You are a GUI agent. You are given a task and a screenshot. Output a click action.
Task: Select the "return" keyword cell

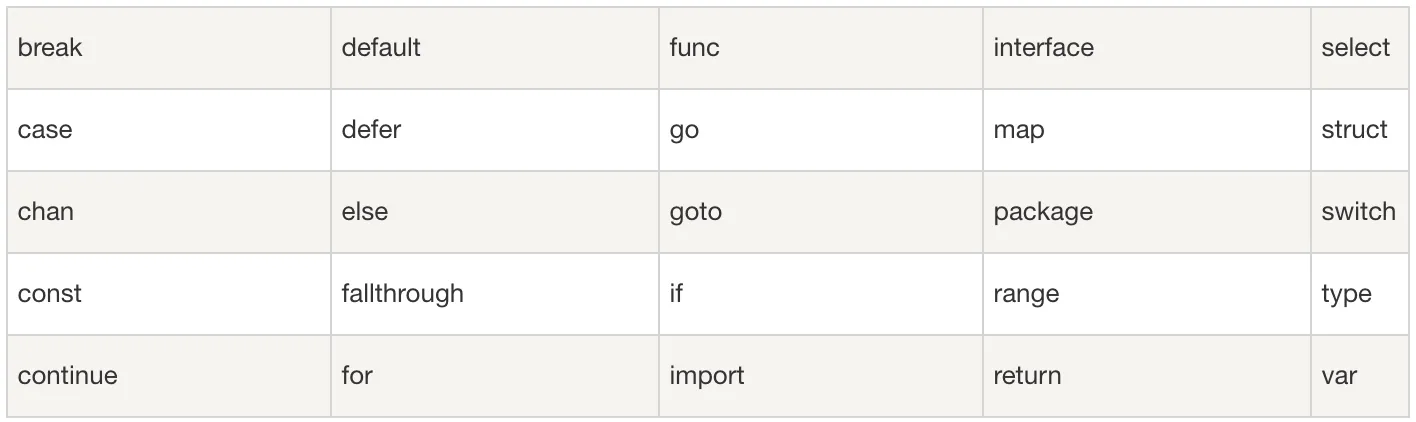pyautogui.click(x=1027, y=376)
